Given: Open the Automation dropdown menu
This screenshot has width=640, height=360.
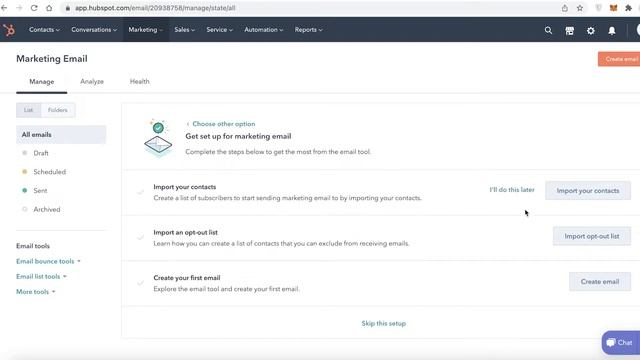Looking at the screenshot, I should (x=264, y=30).
